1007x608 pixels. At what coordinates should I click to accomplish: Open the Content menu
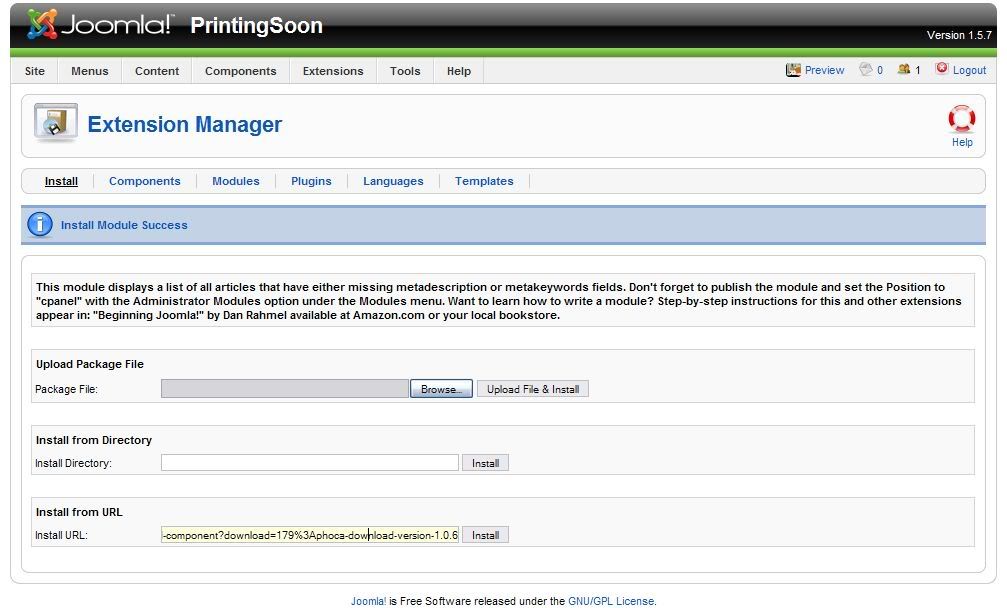pyautogui.click(x=157, y=71)
